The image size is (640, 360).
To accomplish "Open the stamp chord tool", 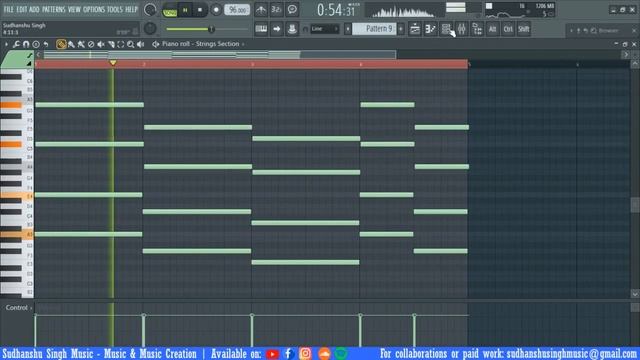I will click(36, 44).
